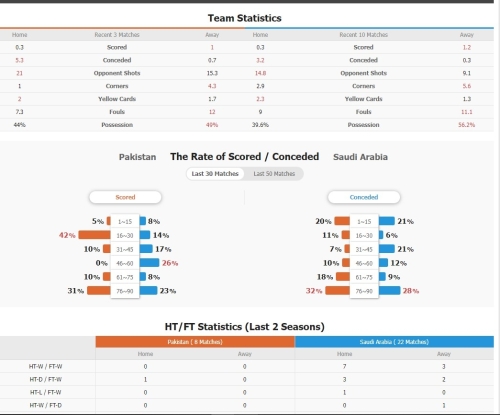500x415 pixels.
Task: Click the Saudi Arabia (22 Matches) header
Action: pos(394,342)
